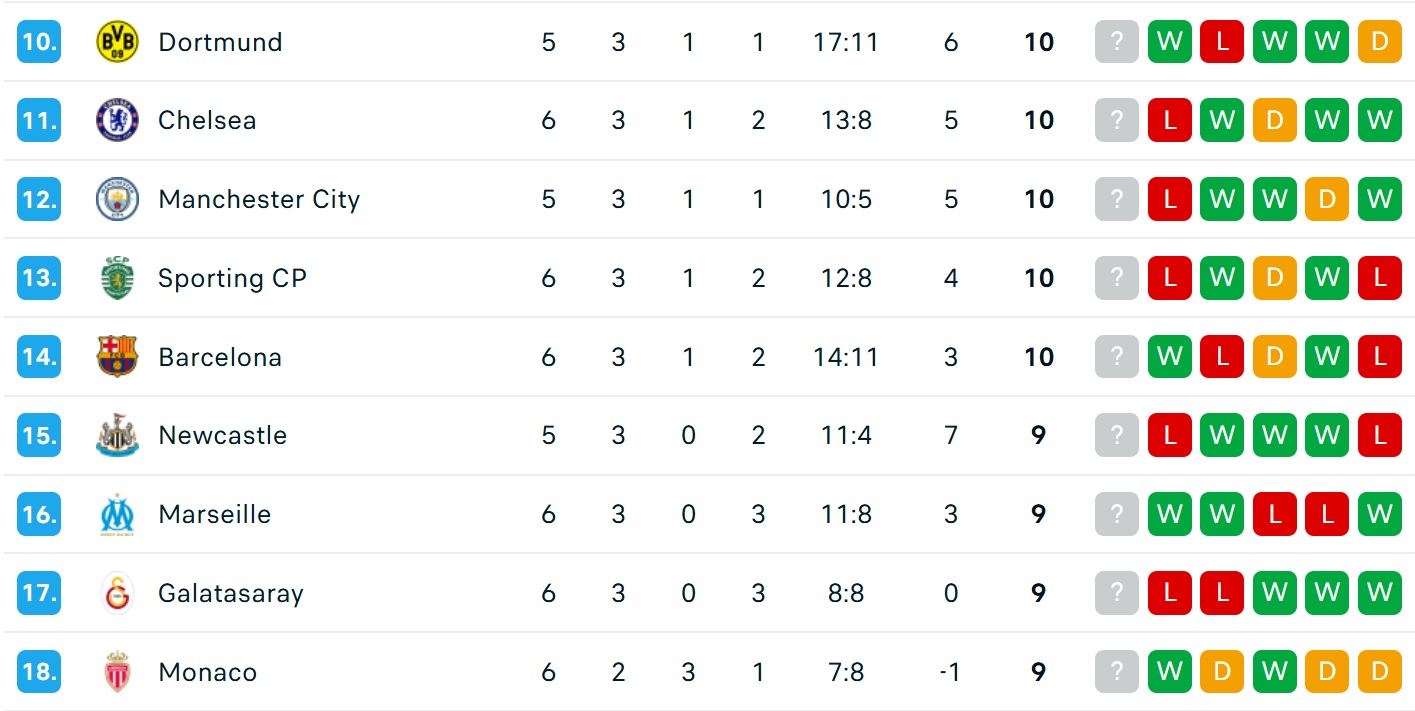Click the rank 18 position badge
Image resolution: width=1415 pixels, height=711 pixels.
(x=39, y=672)
